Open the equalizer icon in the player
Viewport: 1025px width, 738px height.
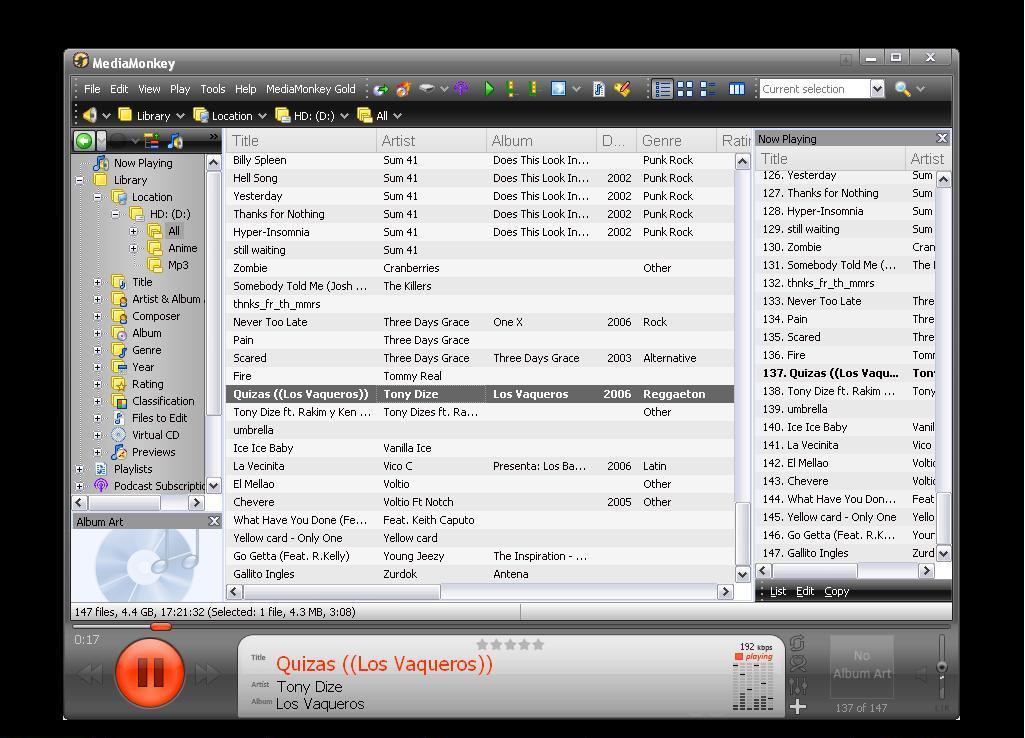[x=797, y=687]
